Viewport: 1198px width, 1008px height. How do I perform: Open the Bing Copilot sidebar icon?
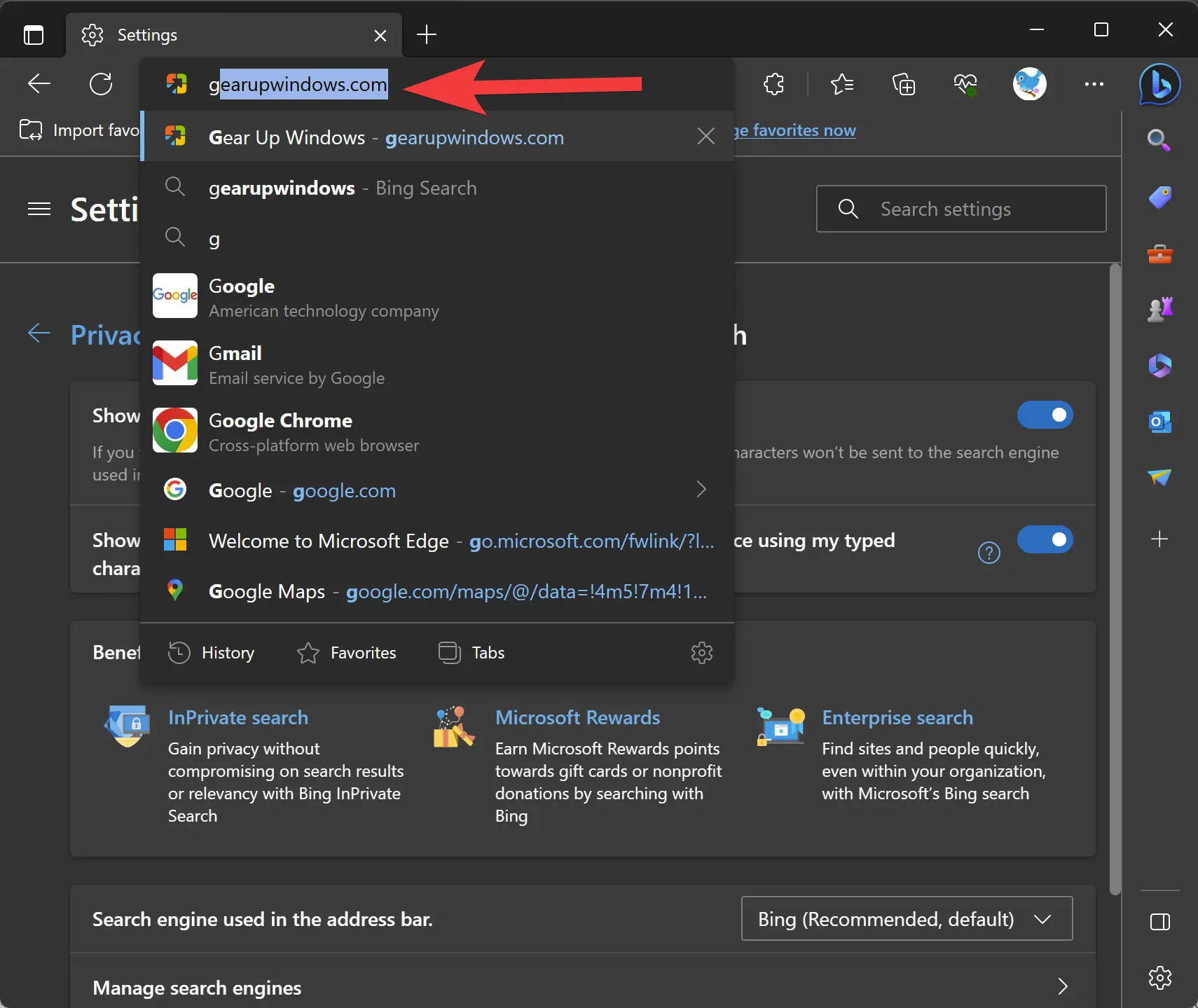pos(1159,84)
